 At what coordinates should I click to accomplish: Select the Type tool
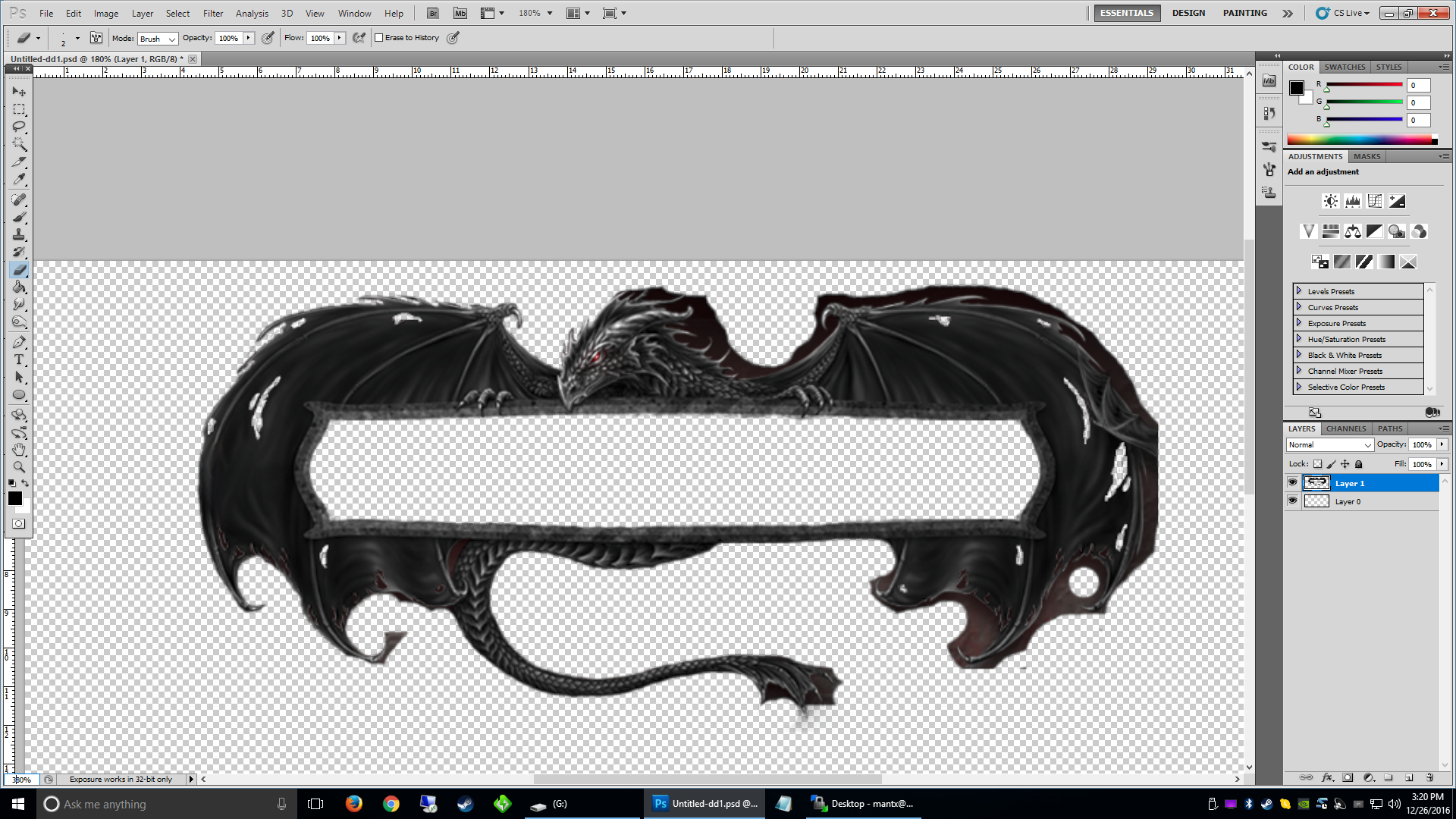pyautogui.click(x=19, y=359)
